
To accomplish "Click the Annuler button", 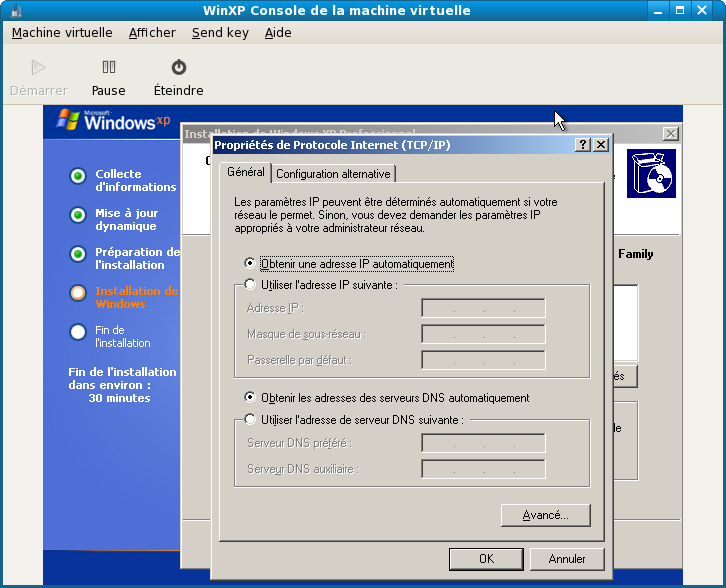I will coord(567,559).
